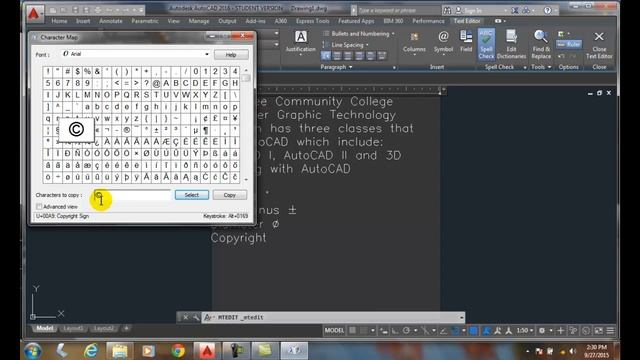Open the Insert ribbon tab
The height and width of the screenshot is (360, 640).
83,21
